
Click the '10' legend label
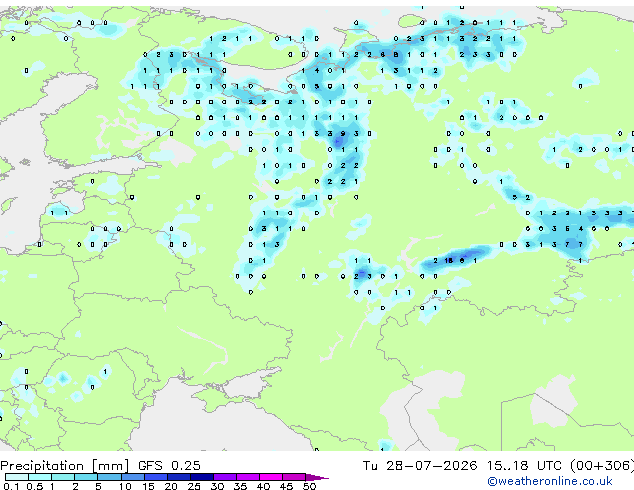[x=125, y=486]
